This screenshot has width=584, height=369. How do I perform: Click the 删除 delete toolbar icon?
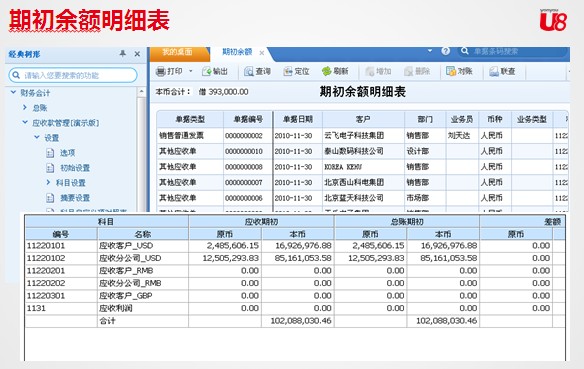coord(417,71)
